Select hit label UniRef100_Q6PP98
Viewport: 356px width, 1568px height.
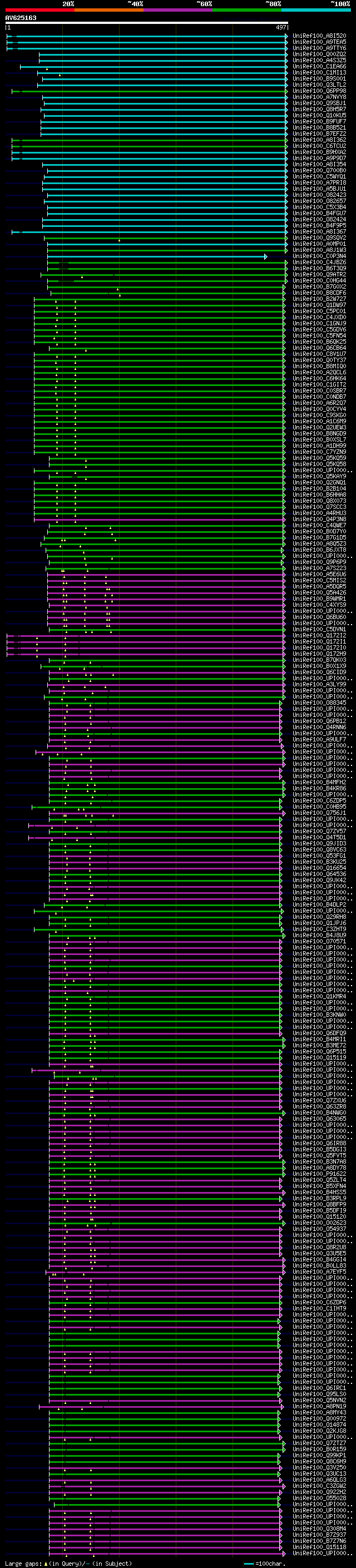(x=319, y=91)
